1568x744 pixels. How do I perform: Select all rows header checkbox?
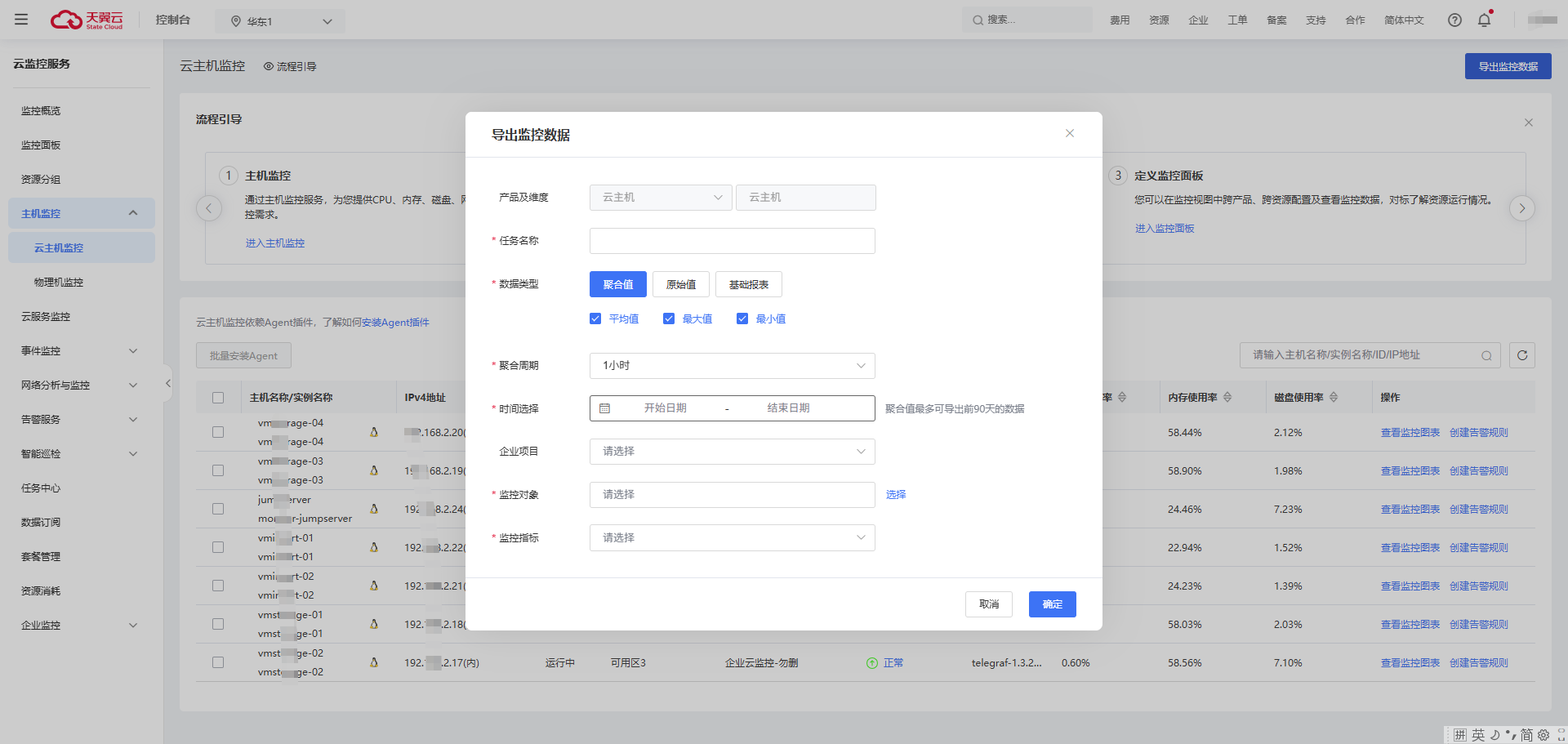218,398
